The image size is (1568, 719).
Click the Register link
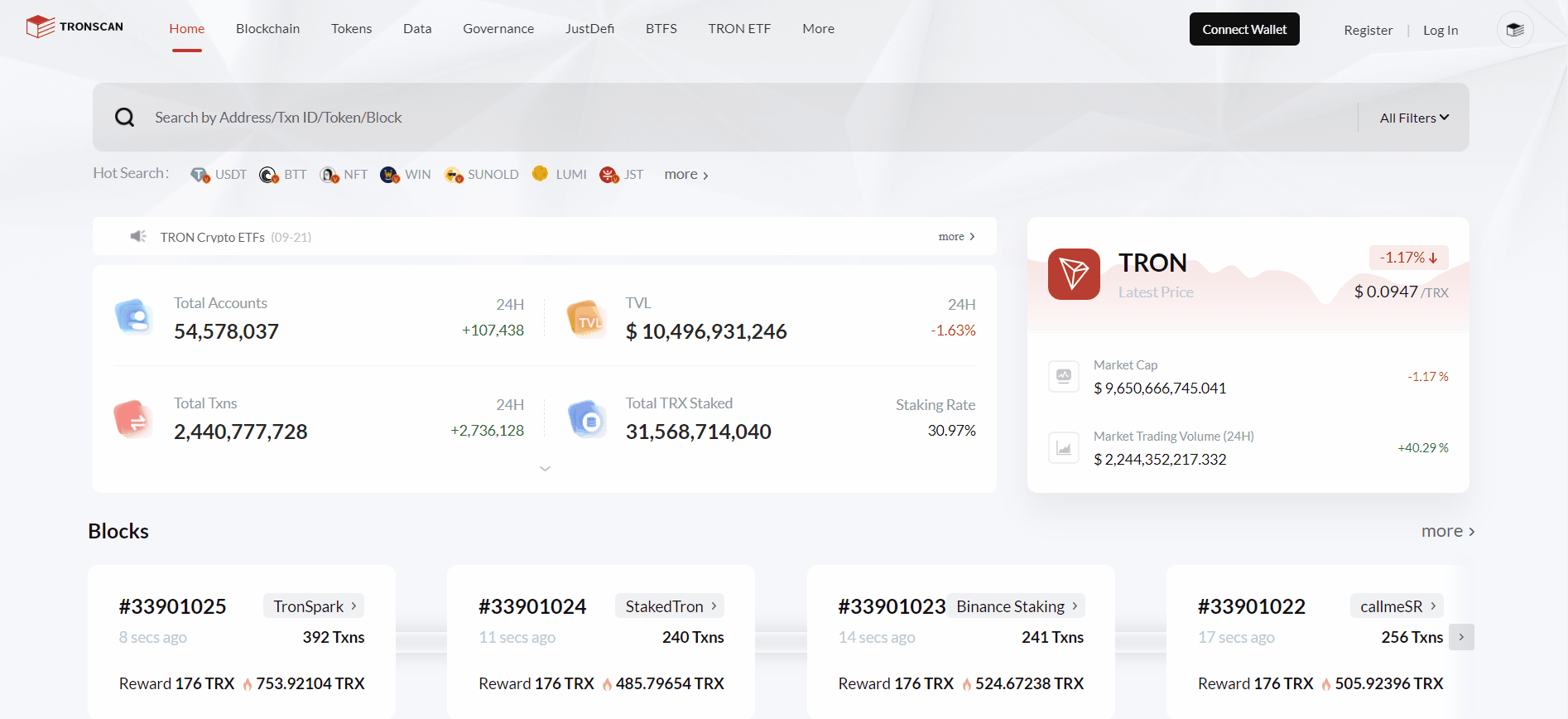click(1368, 31)
